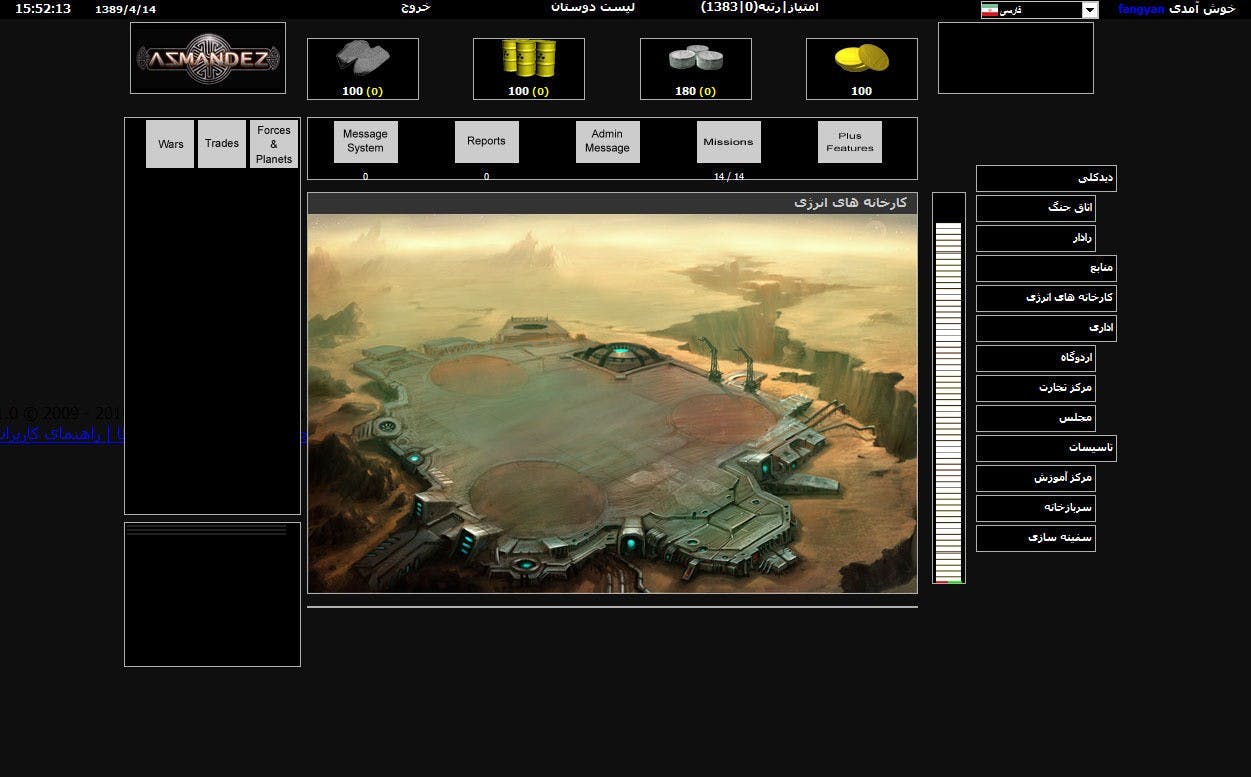The image size is (1251, 777).
Task: Open the Admin Message button
Action: pyautogui.click(x=607, y=142)
